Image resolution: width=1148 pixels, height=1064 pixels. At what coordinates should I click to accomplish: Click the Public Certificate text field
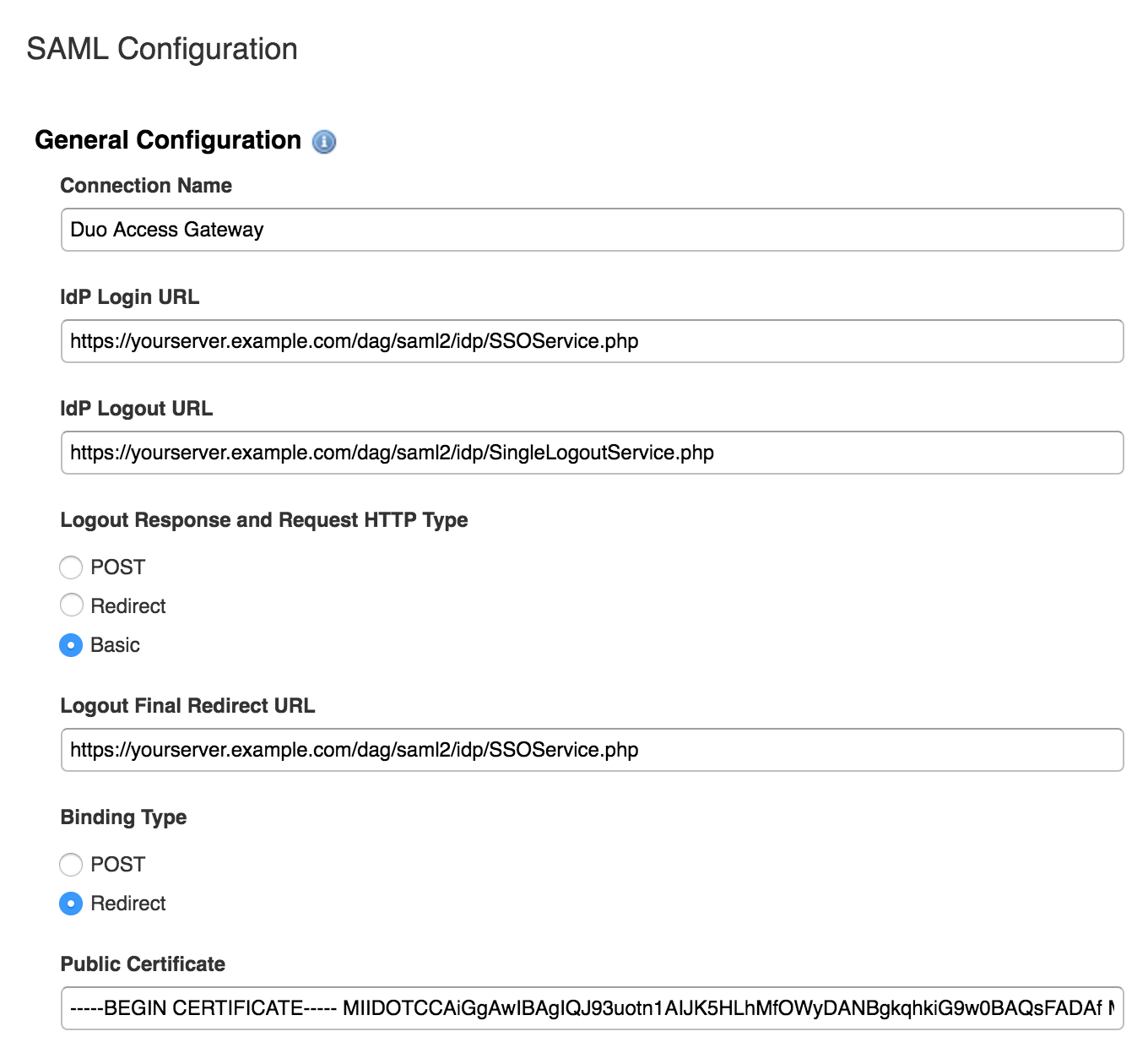[x=591, y=1007]
